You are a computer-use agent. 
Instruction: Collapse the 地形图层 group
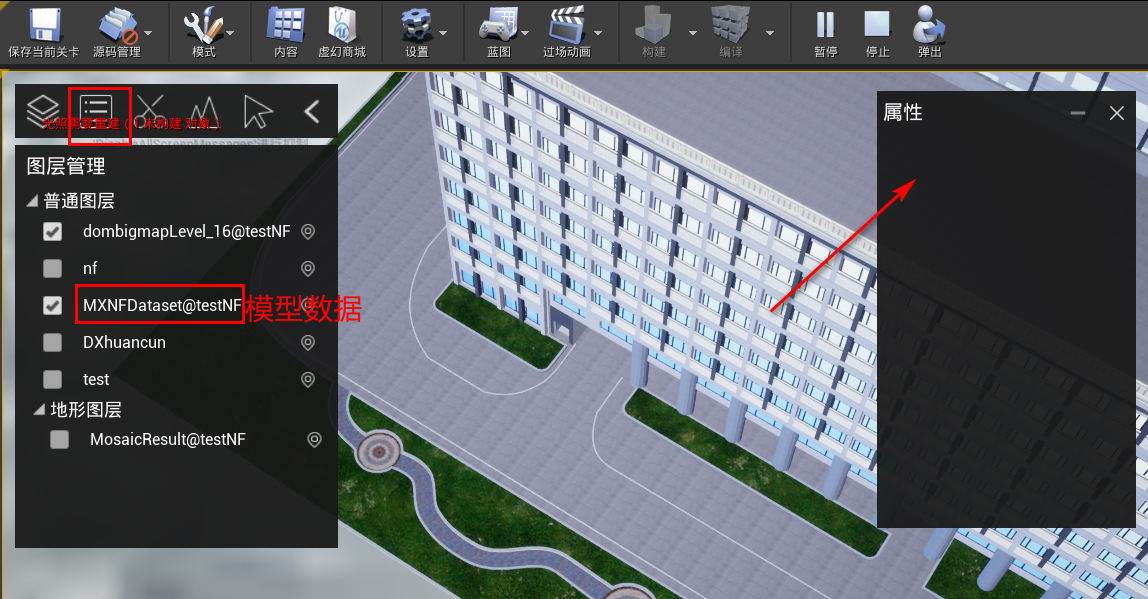(x=39, y=410)
